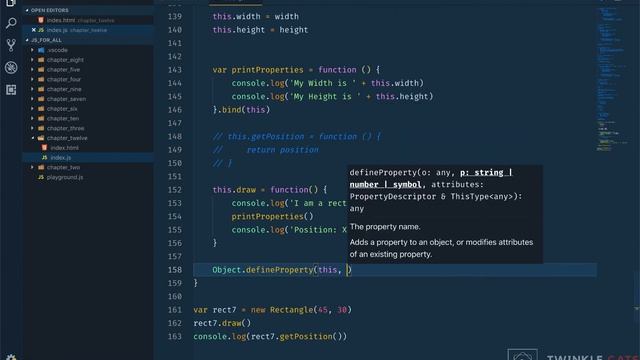Click commented 'return position' on line 149
The width and height of the screenshot is (640, 360).
coord(282,150)
